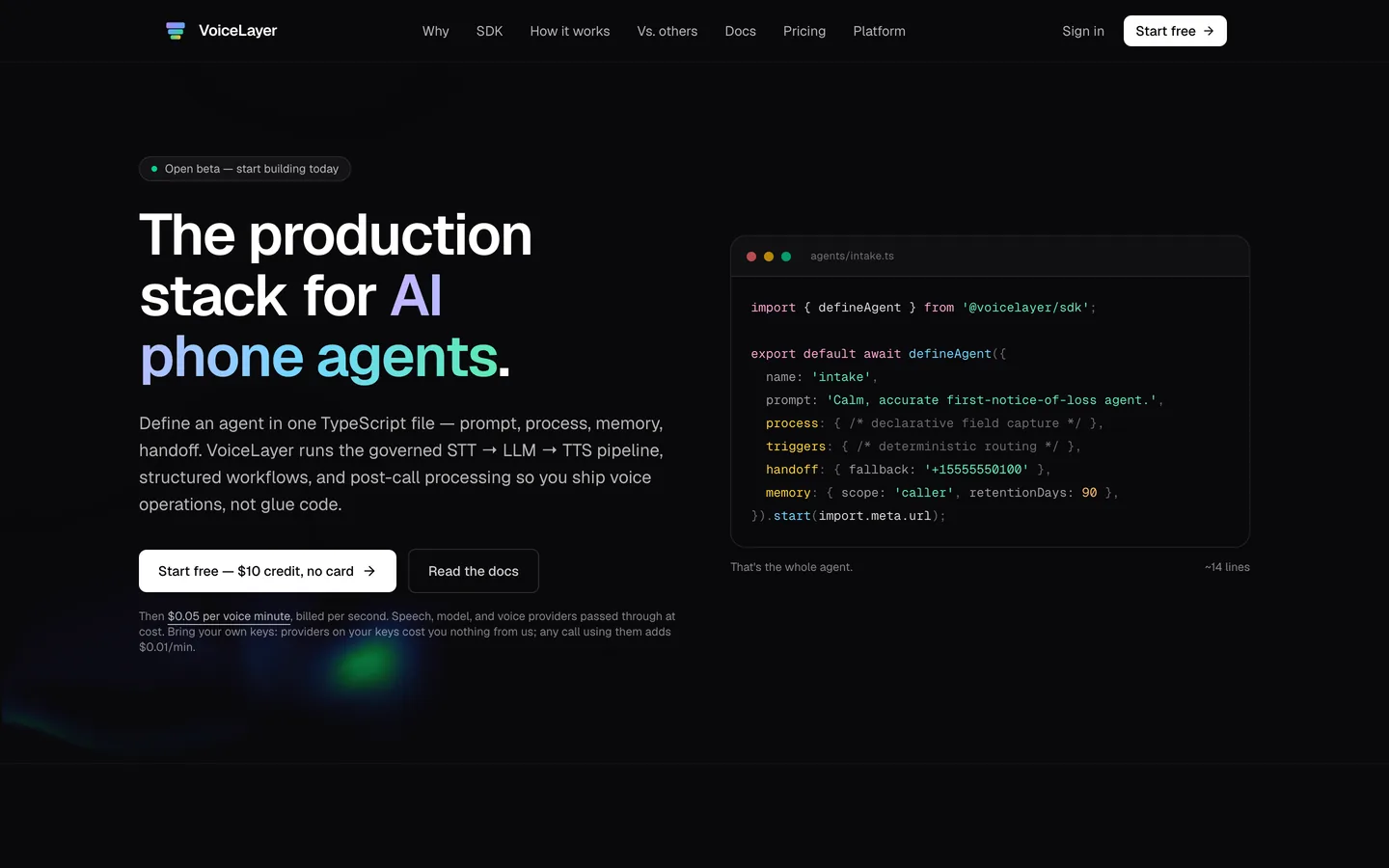1389x868 pixels.
Task: Click Sign in link
Action: (1083, 31)
